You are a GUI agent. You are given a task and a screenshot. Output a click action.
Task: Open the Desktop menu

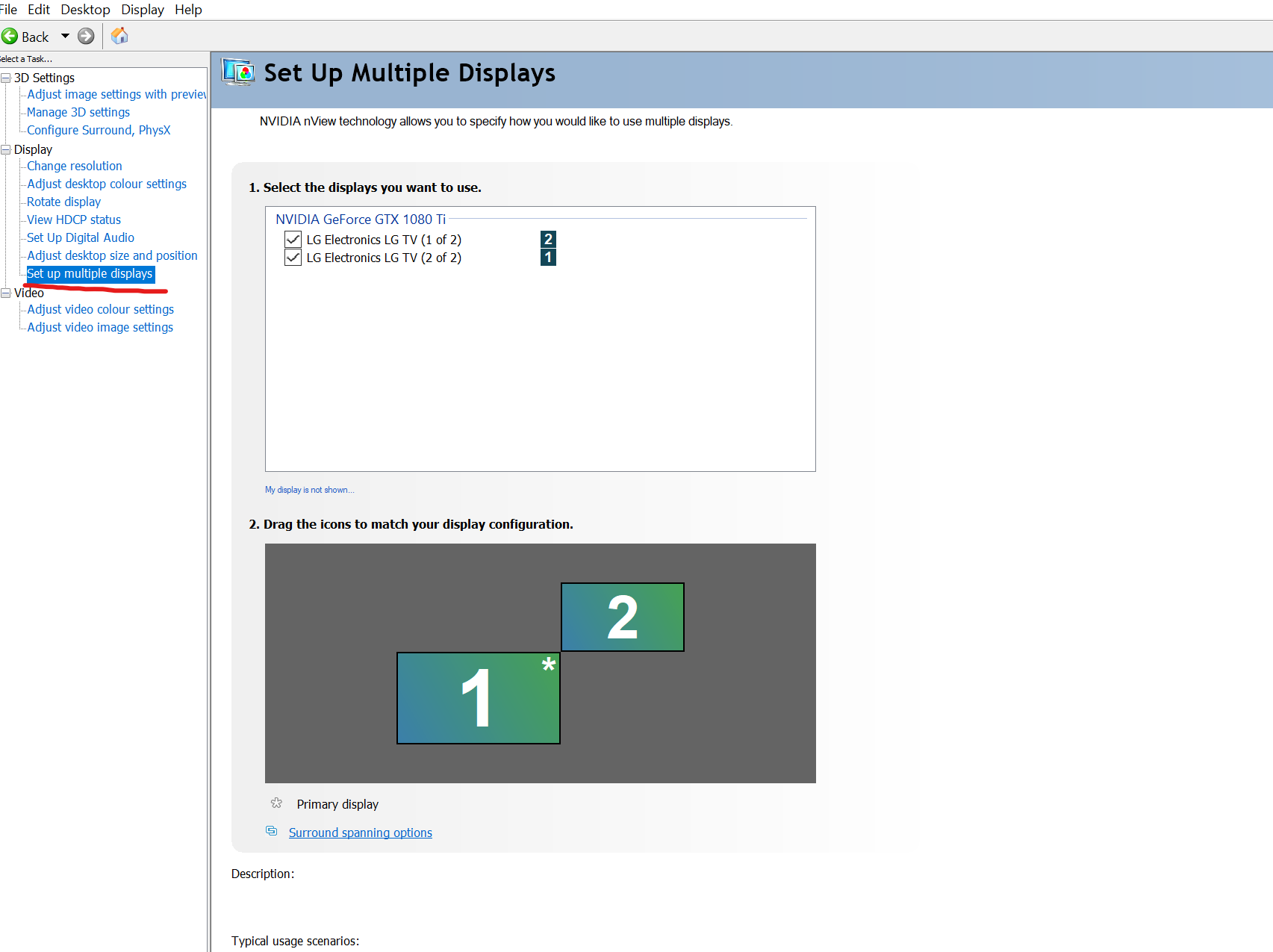(x=85, y=10)
